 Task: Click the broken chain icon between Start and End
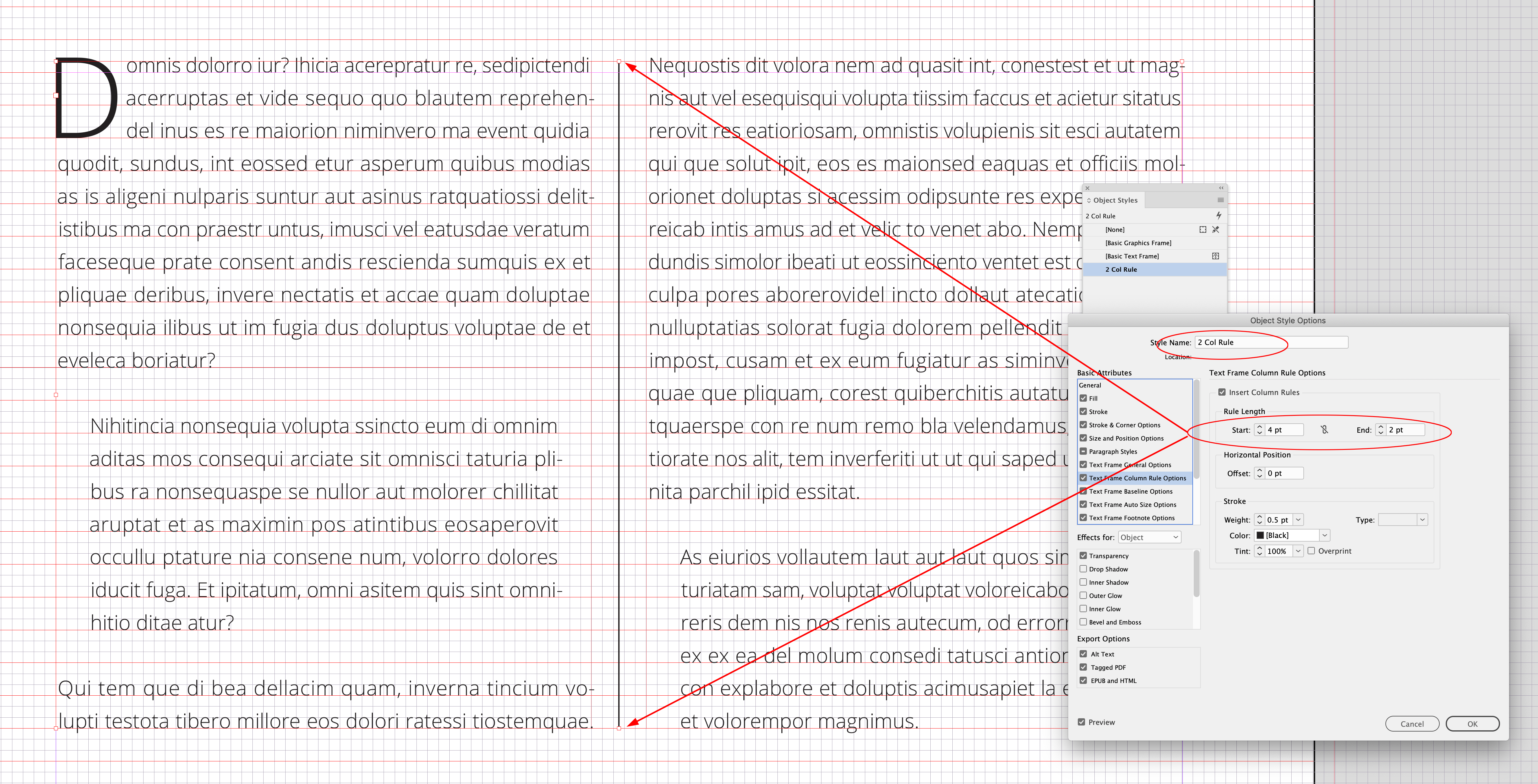(x=1325, y=430)
